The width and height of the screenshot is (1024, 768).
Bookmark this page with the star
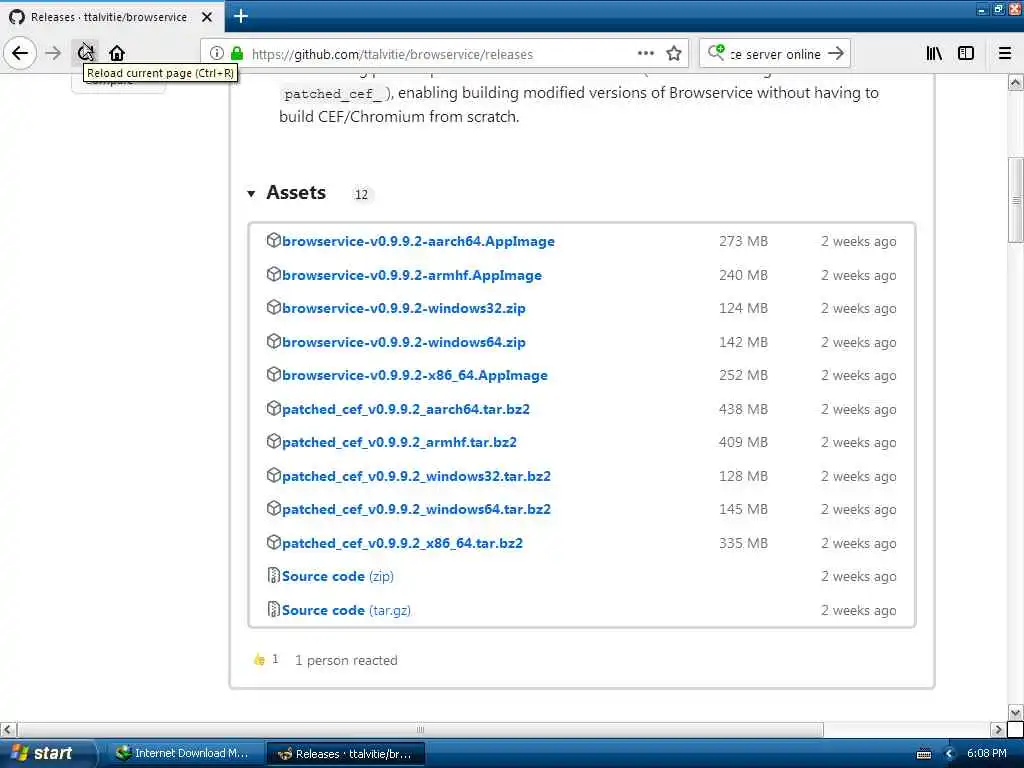[674, 54]
